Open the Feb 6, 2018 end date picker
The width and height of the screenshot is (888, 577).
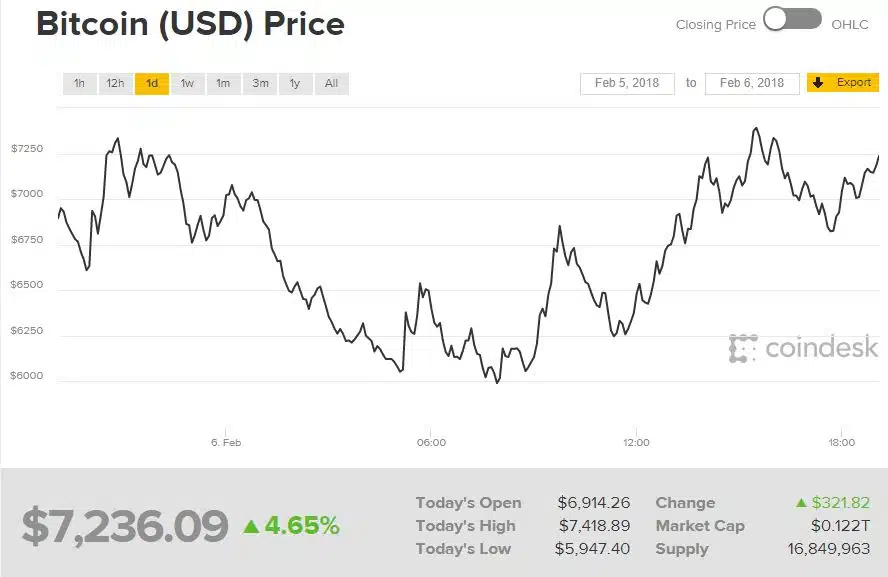[x=752, y=83]
